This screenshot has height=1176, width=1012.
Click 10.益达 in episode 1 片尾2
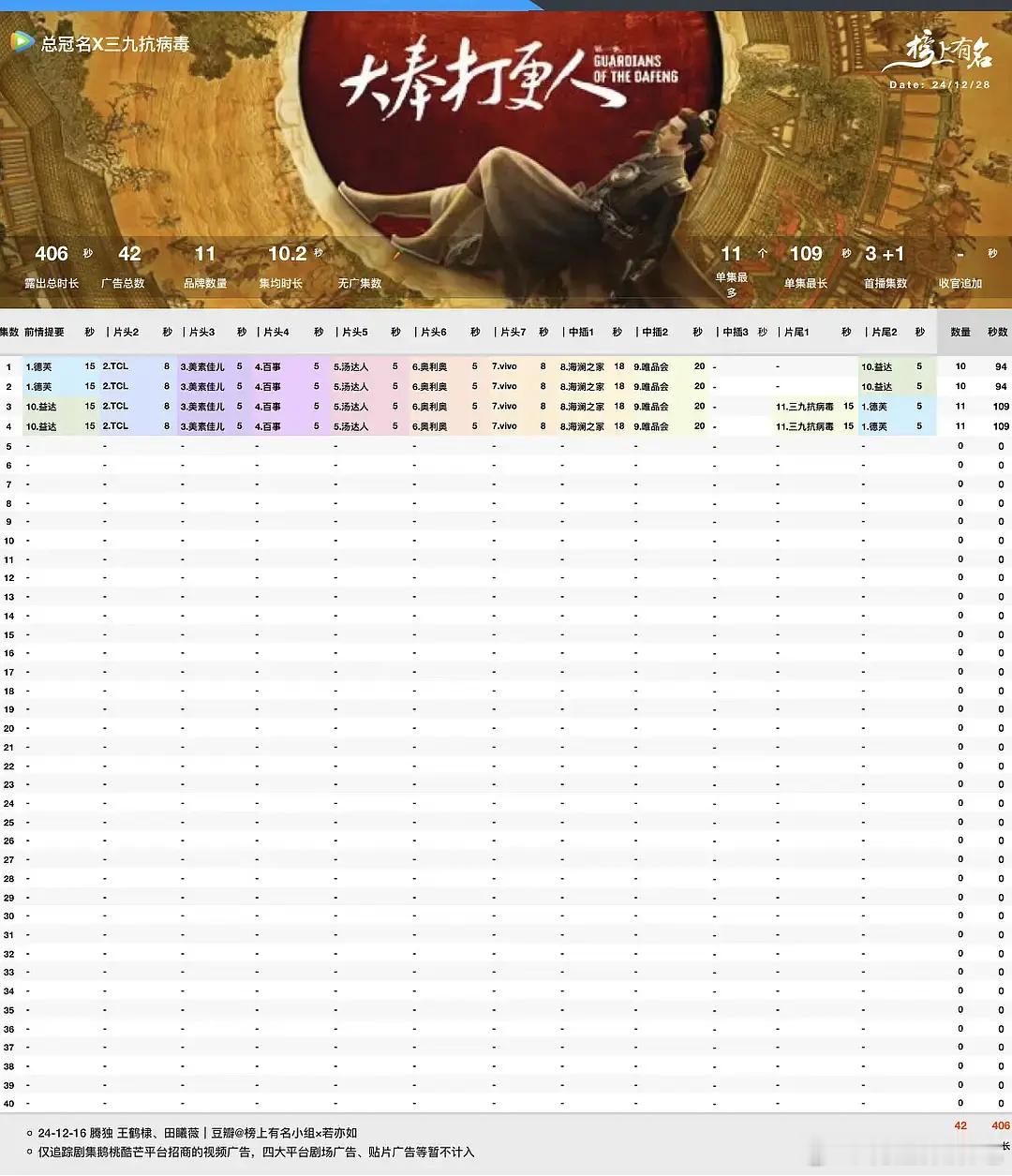click(x=877, y=367)
